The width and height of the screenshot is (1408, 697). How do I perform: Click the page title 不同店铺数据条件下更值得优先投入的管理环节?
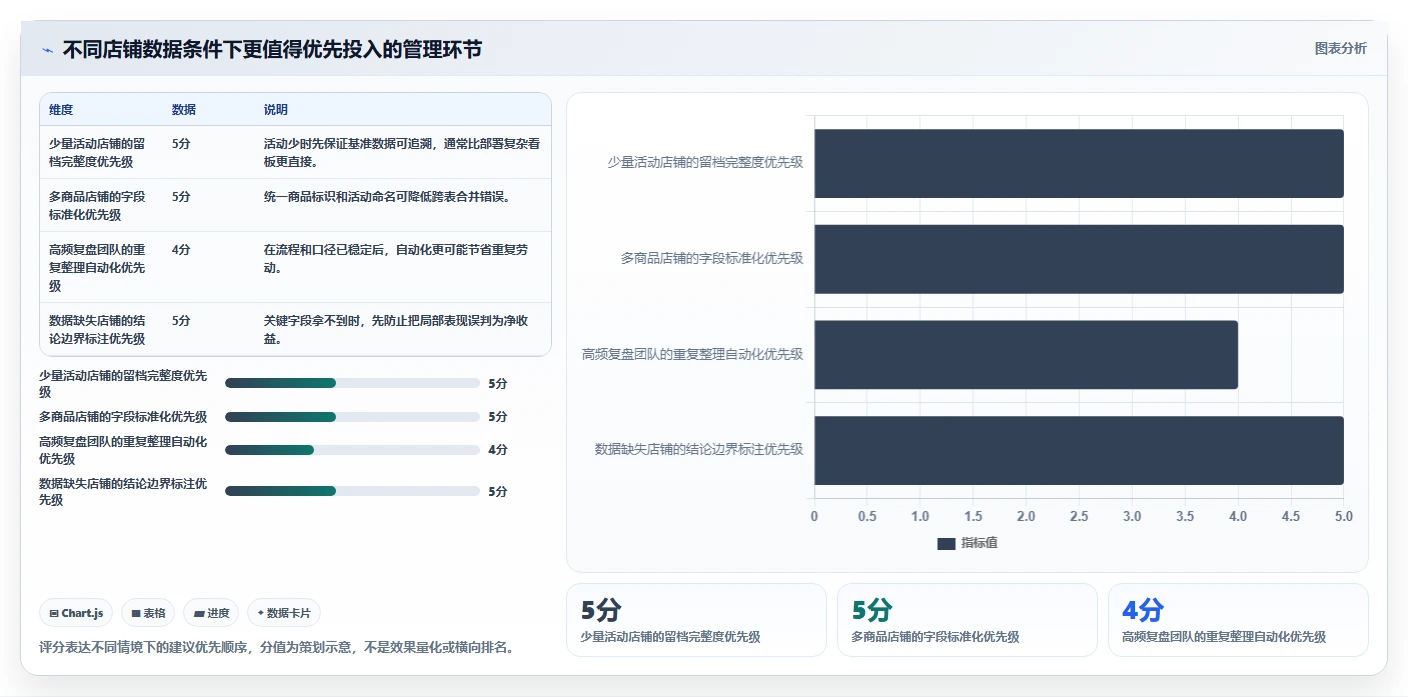pyautogui.click(x=272, y=49)
